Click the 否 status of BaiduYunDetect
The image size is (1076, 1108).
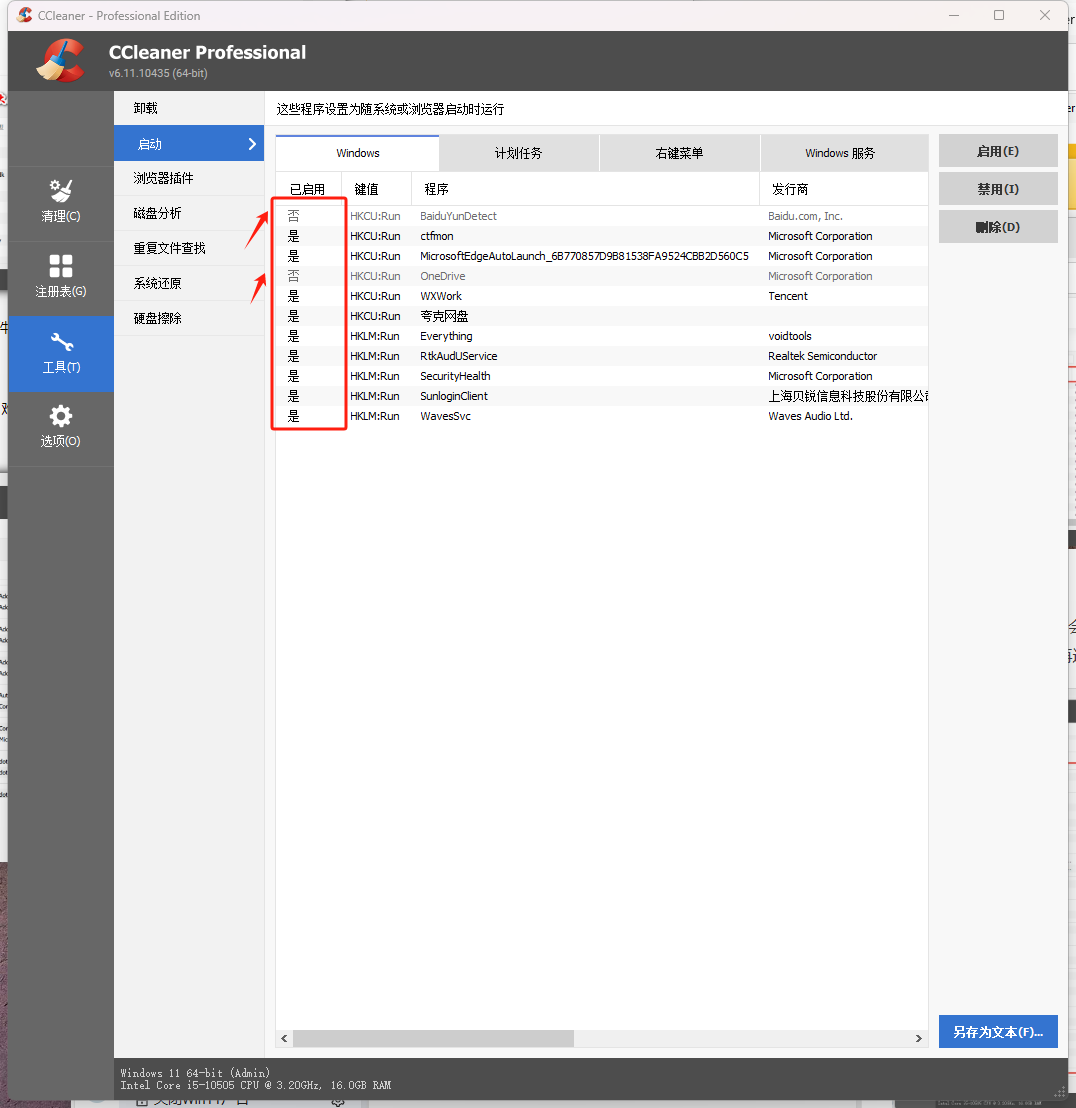point(293,216)
